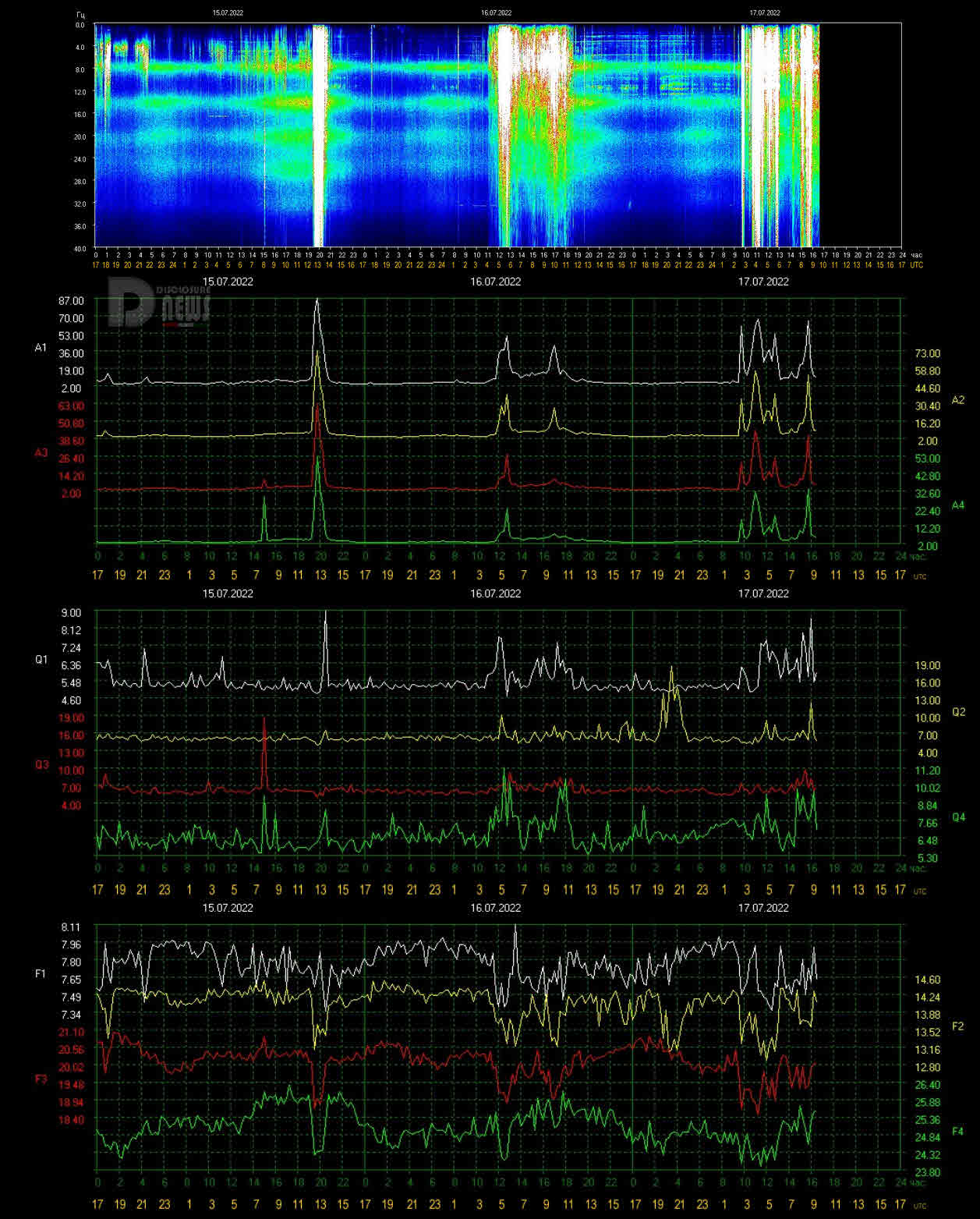Screen dimensions: 980x1219
Task: Click the "23.80" green value on the F4 scale
Action: 928,1172
